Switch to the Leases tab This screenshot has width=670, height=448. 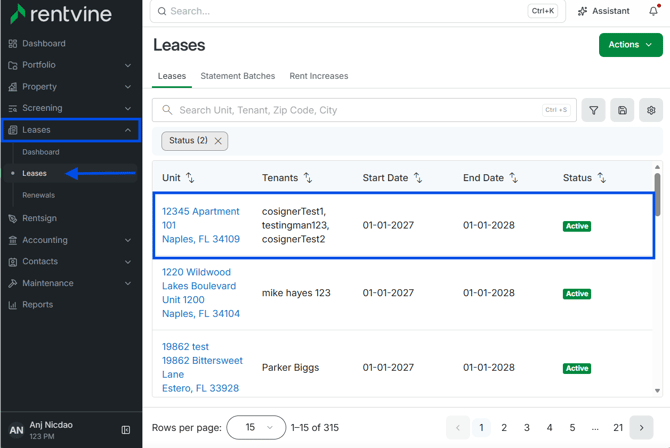(x=172, y=76)
